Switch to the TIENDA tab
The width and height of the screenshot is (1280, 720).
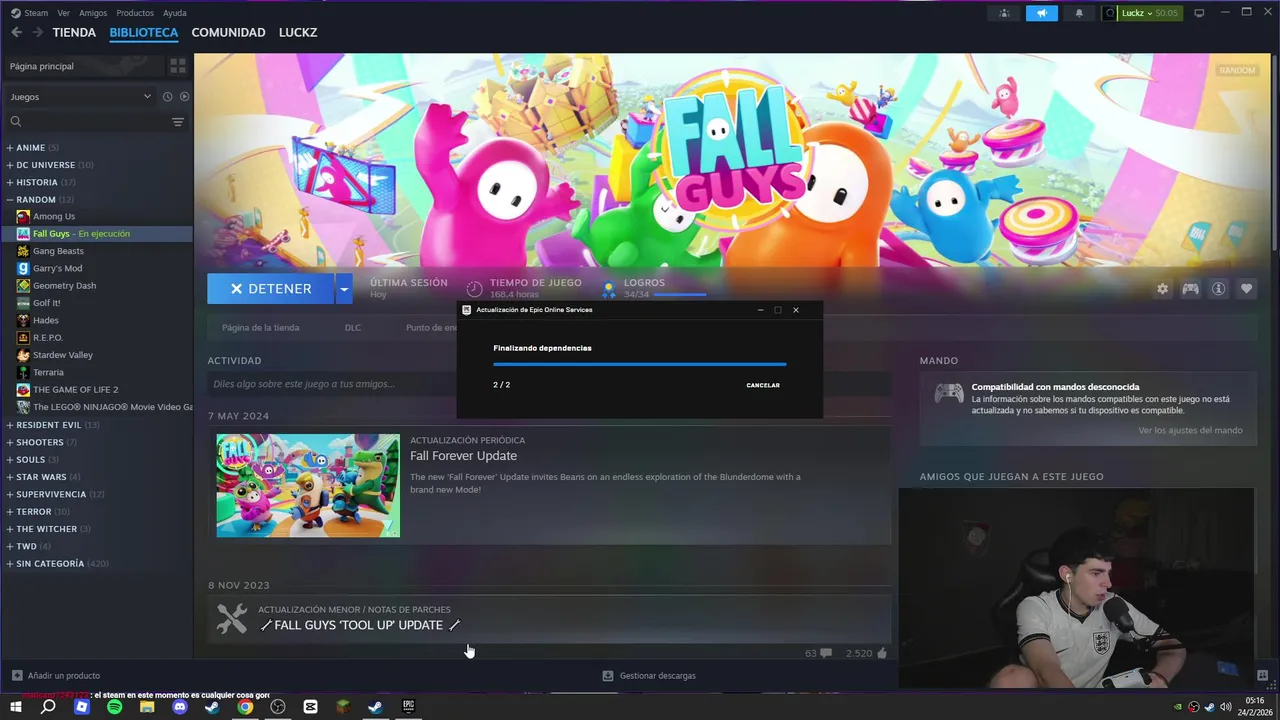coord(74,33)
